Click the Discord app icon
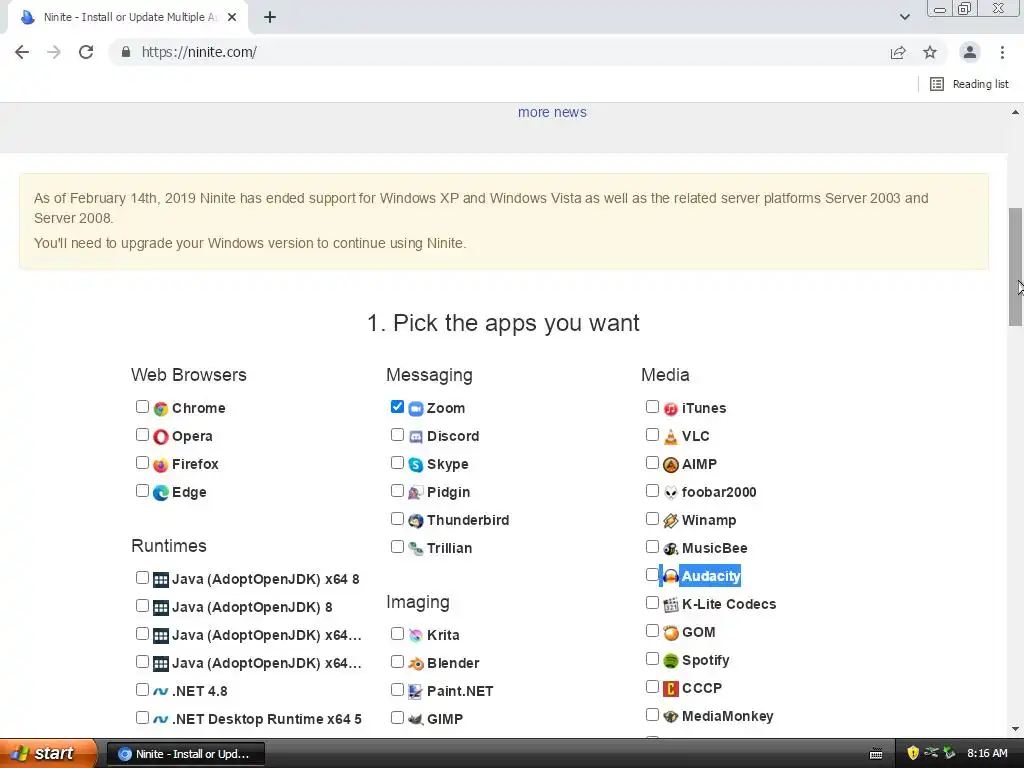Viewport: 1024px width, 768px height. [416, 437]
